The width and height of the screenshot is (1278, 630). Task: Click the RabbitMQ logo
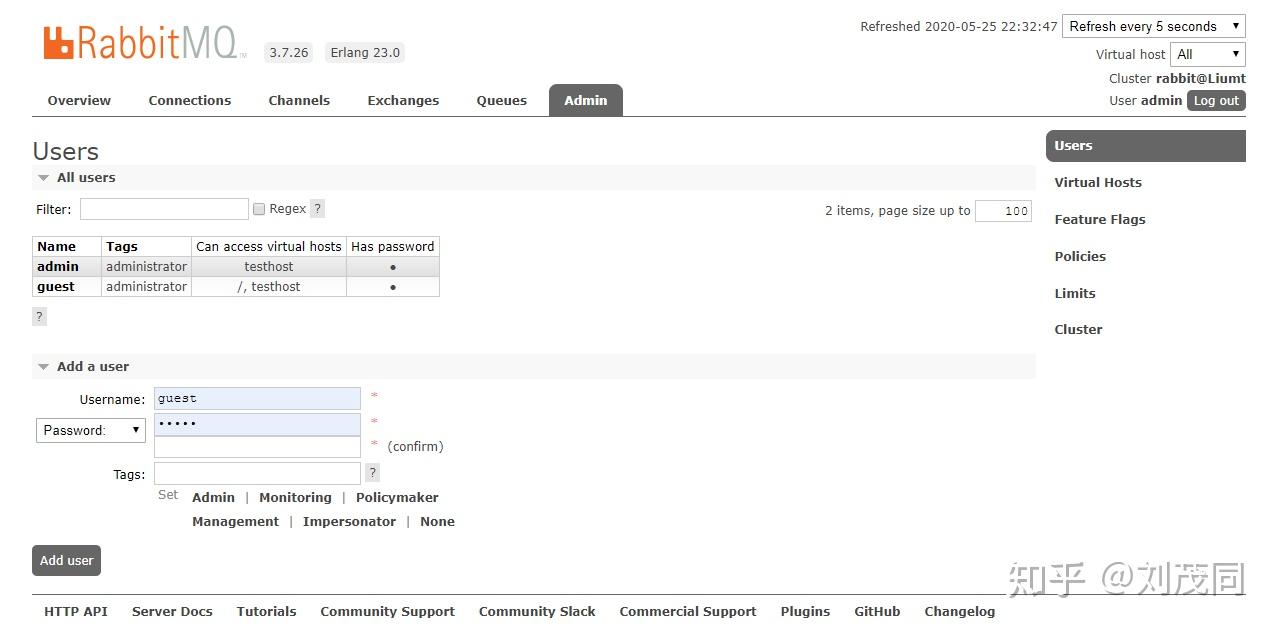tap(144, 43)
